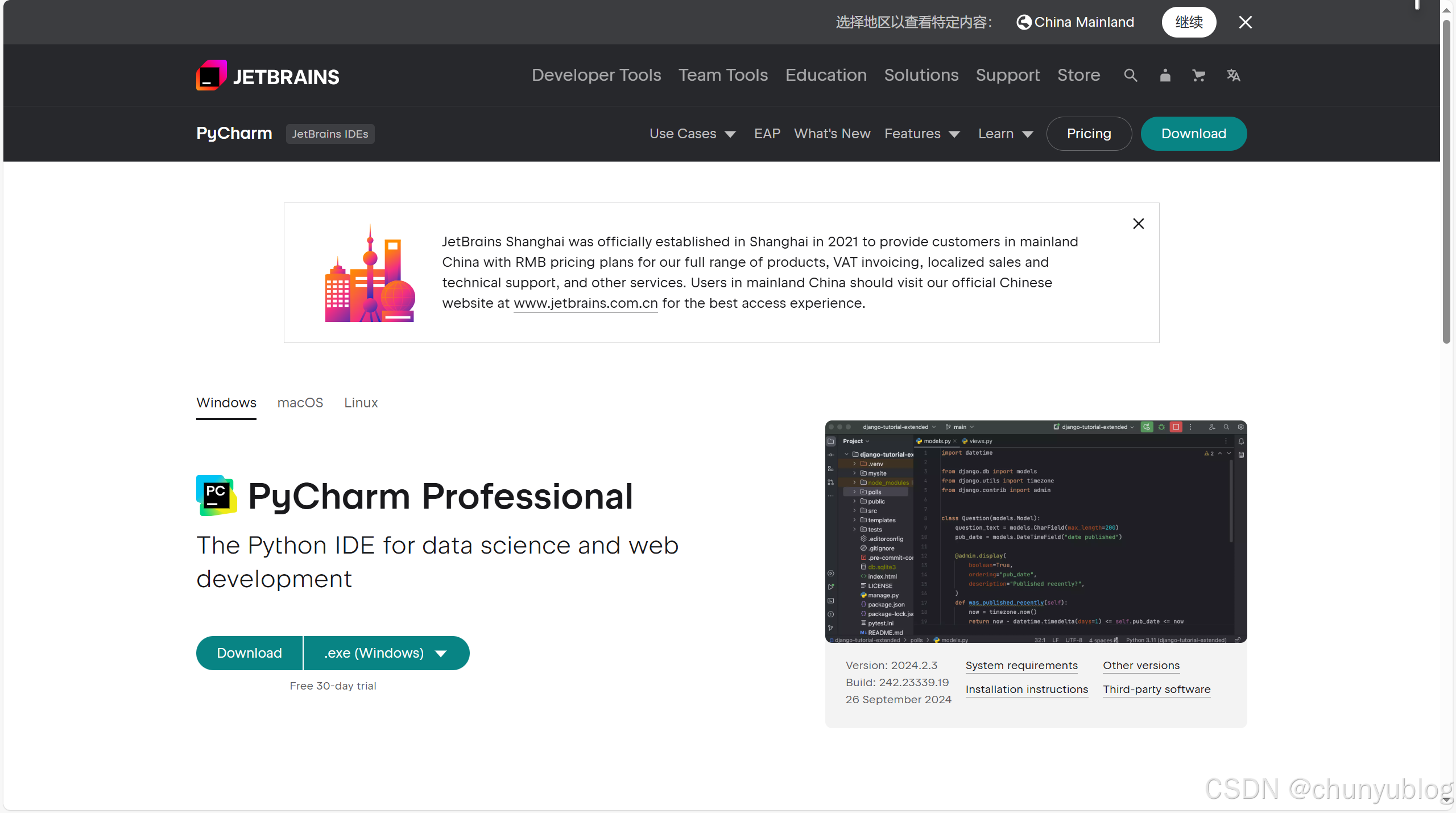Image resolution: width=1456 pixels, height=813 pixels.
Task: Open the user account icon
Action: [1165, 75]
